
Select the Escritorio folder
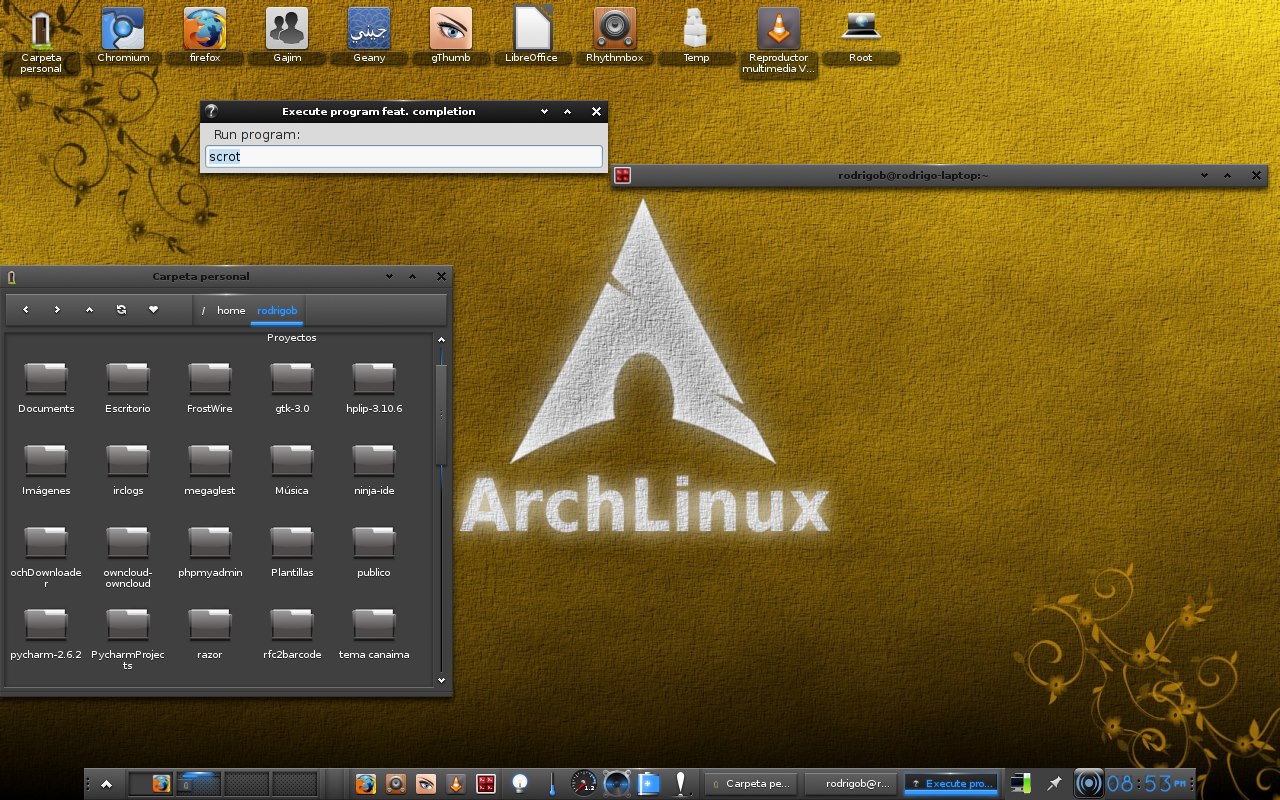[x=128, y=388]
